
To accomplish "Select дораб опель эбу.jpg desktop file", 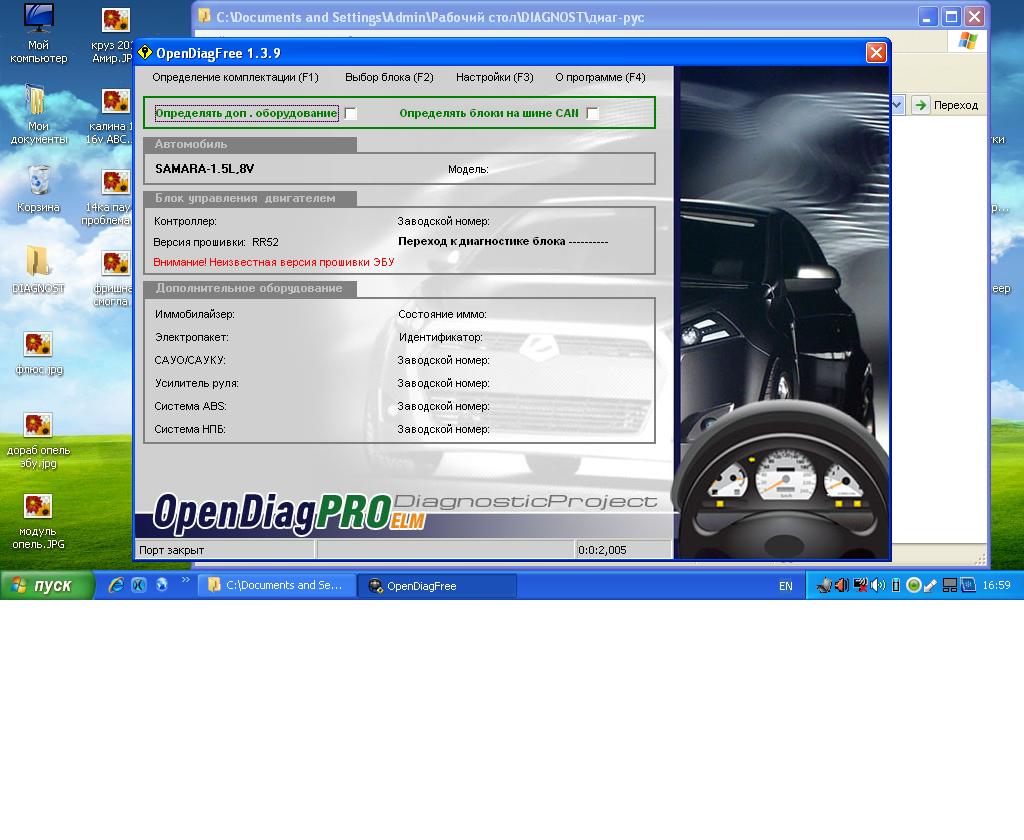I will 39,440.
